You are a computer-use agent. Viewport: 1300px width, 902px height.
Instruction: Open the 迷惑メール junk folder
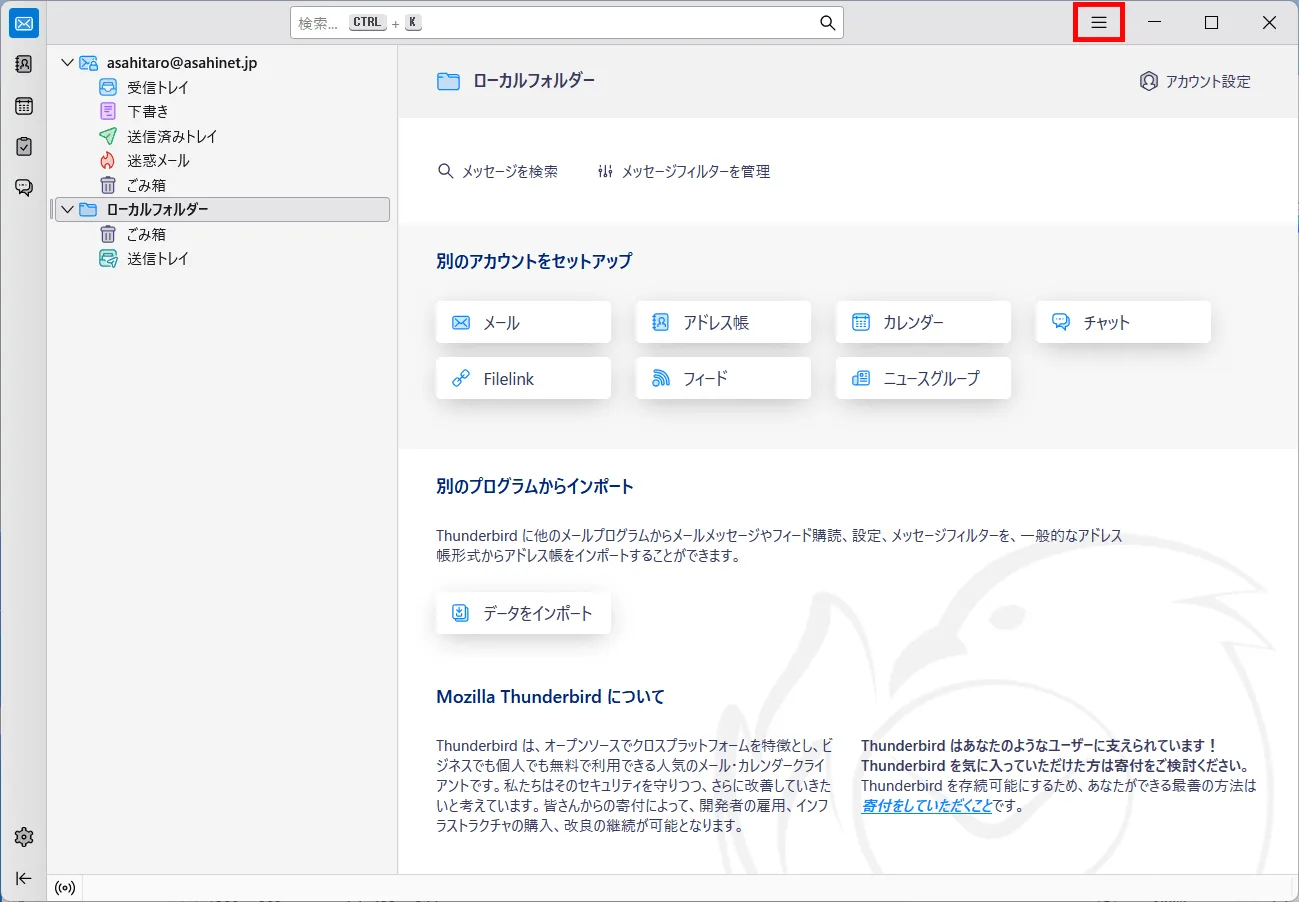(x=157, y=160)
